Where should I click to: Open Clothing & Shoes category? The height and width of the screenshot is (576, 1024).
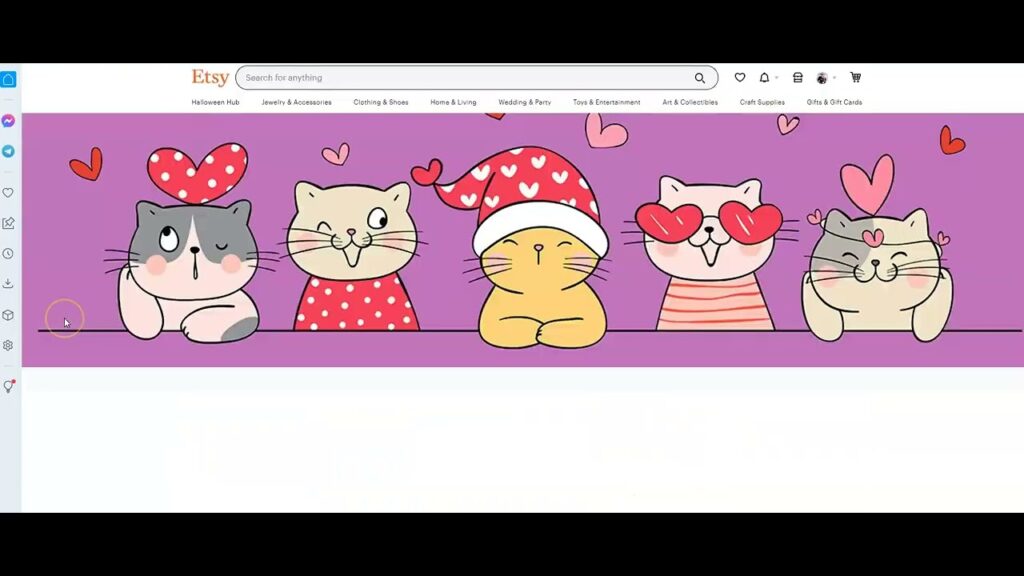381,103
